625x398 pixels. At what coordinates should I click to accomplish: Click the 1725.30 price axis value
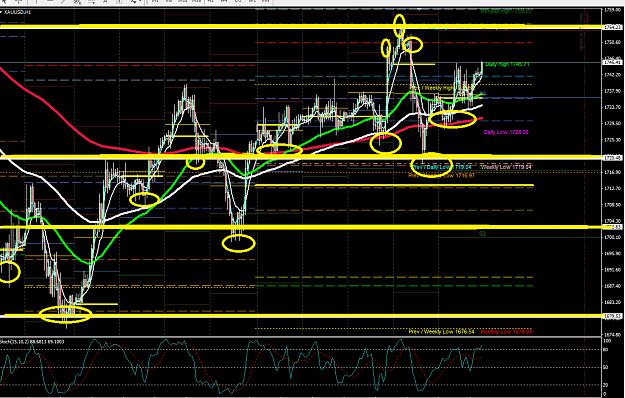pyautogui.click(x=613, y=140)
